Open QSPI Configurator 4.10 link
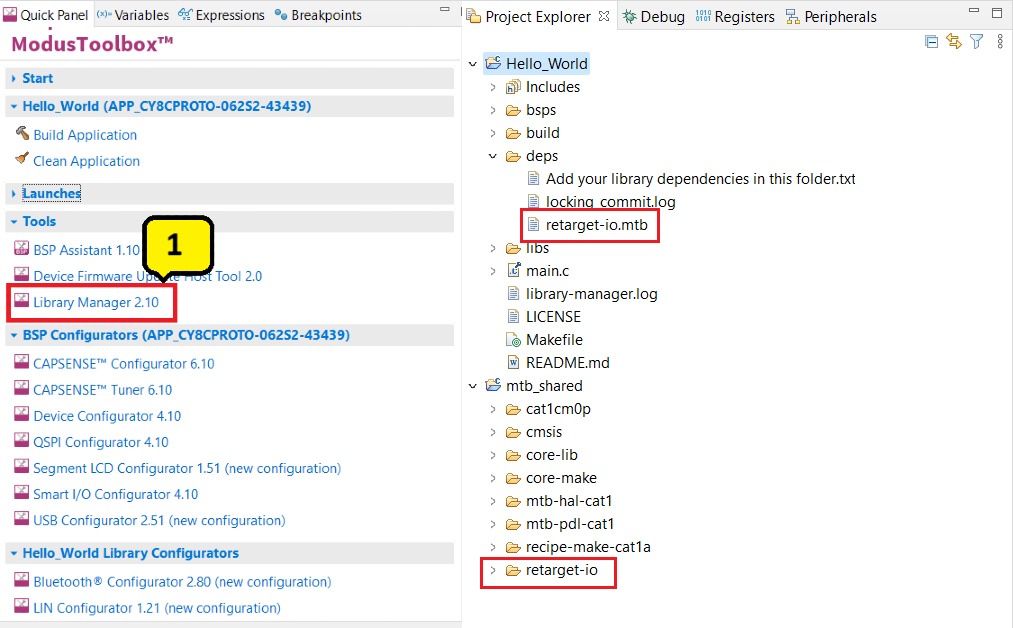The width and height of the screenshot is (1013, 628). pyautogui.click(x=101, y=442)
